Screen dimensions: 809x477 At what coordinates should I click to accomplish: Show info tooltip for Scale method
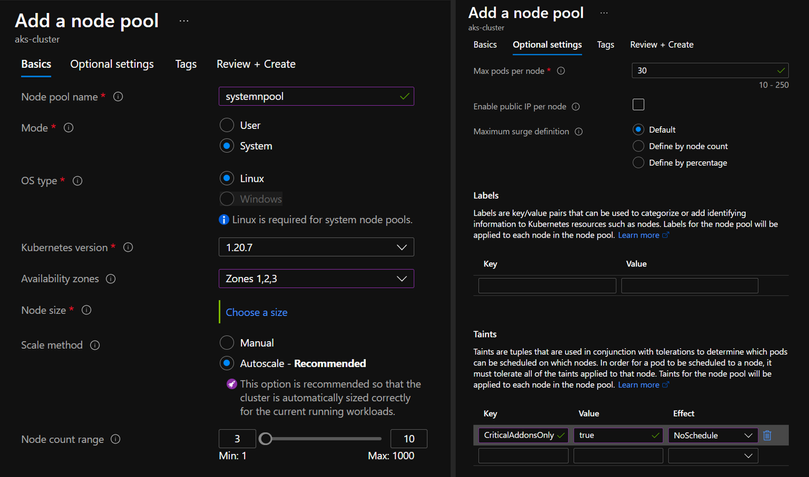pos(95,346)
